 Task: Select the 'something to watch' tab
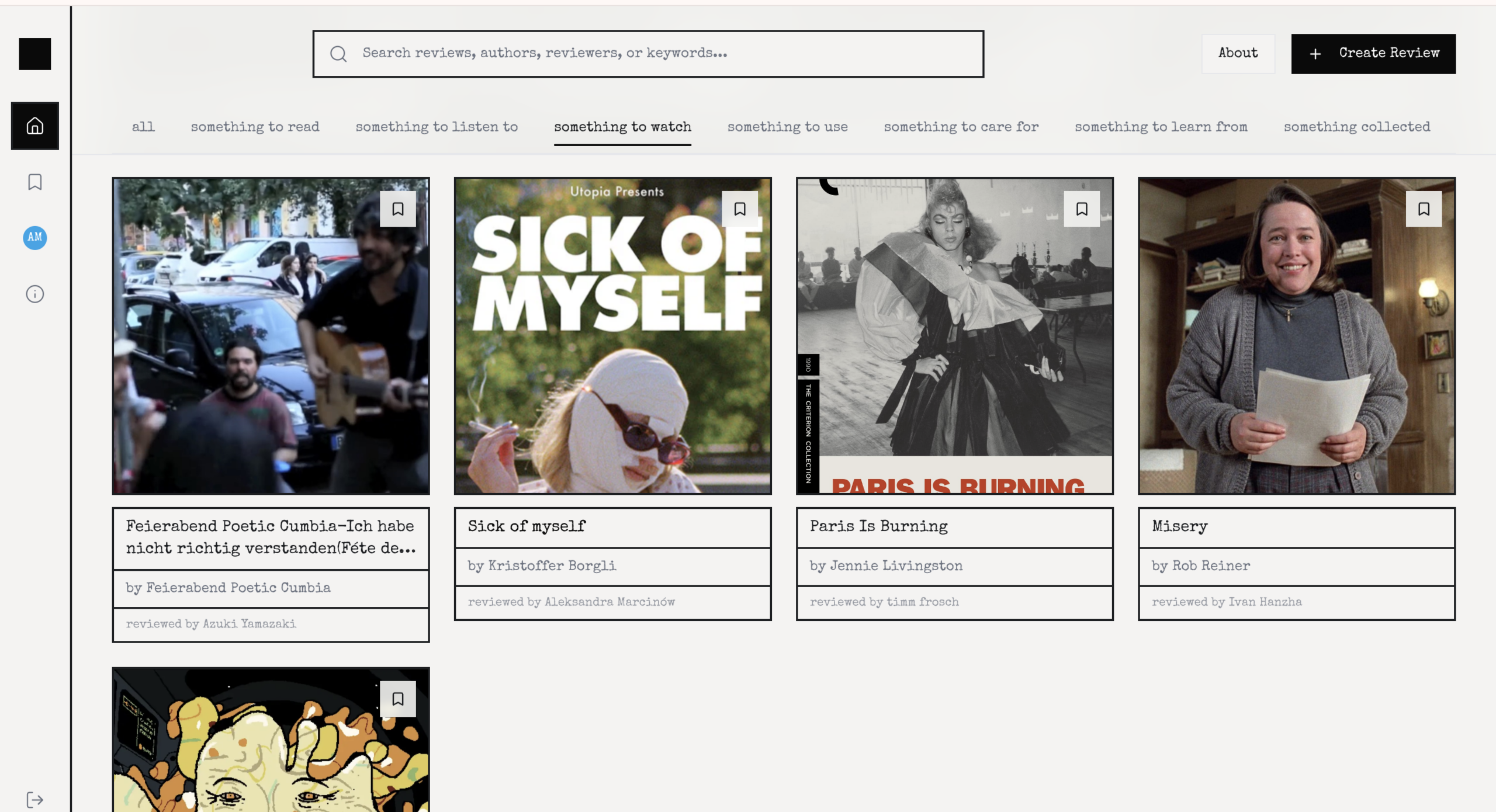[x=622, y=127]
